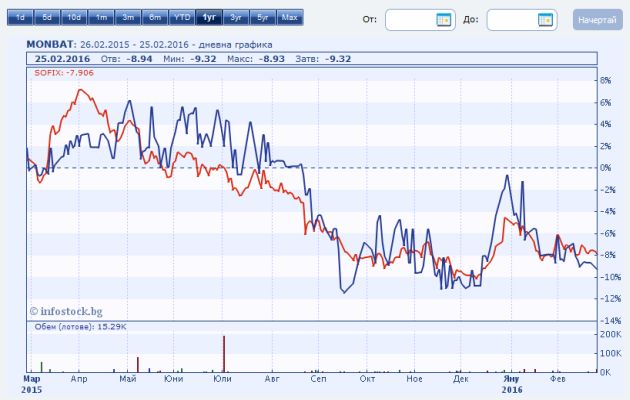This screenshot has height=400, width=630.
Task: Click the 0% axis label
Action: click(x=605, y=168)
